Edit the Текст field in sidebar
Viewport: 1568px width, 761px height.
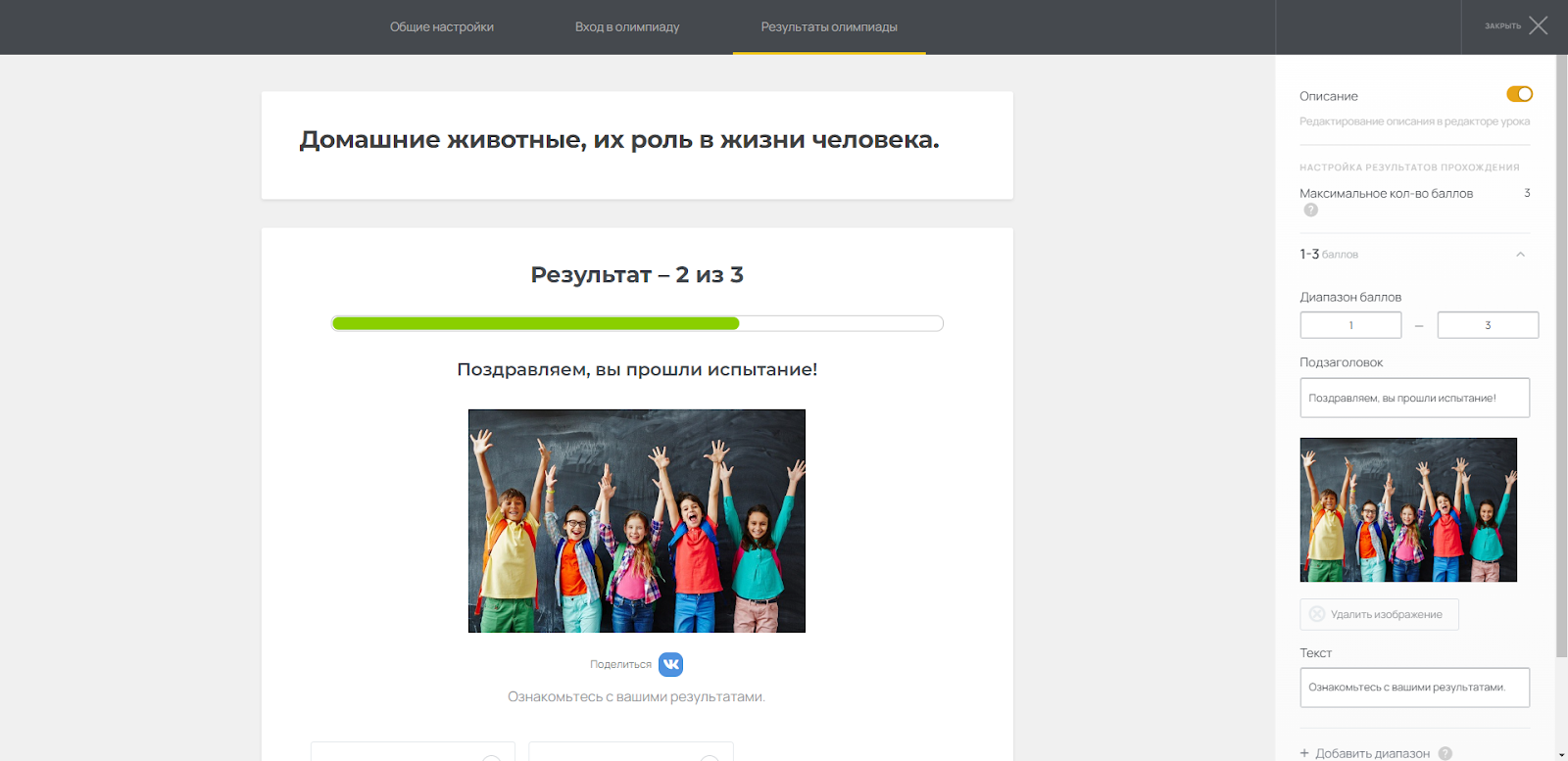coord(1414,688)
